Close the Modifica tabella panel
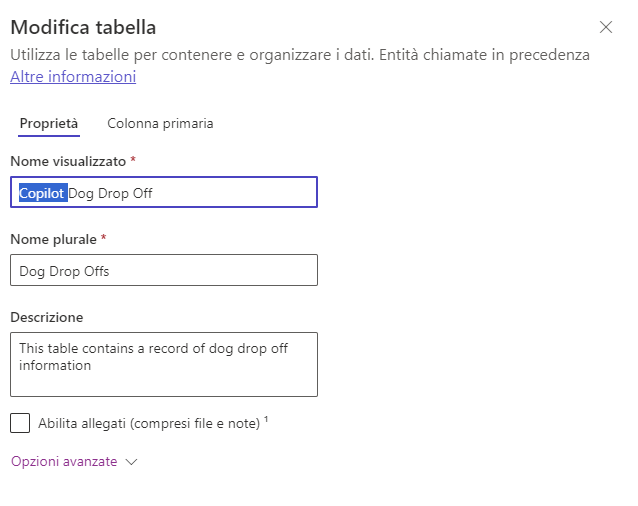Image resolution: width=638 pixels, height=506 pixels. click(606, 27)
